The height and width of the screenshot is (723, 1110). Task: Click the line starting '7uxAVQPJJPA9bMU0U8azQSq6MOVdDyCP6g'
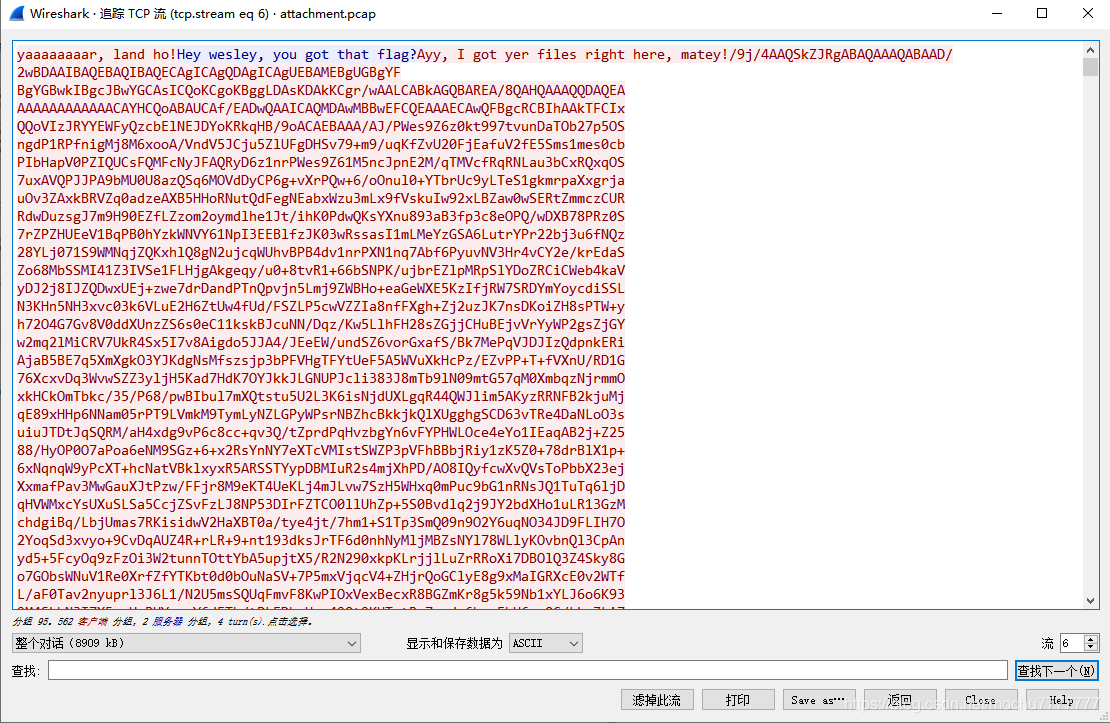(x=321, y=181)
